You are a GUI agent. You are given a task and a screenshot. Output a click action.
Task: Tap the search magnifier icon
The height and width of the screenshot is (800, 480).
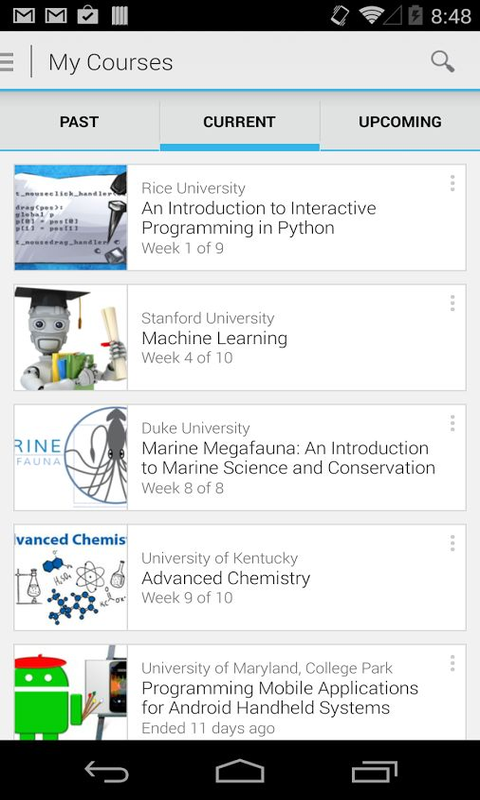click(442, 62)
